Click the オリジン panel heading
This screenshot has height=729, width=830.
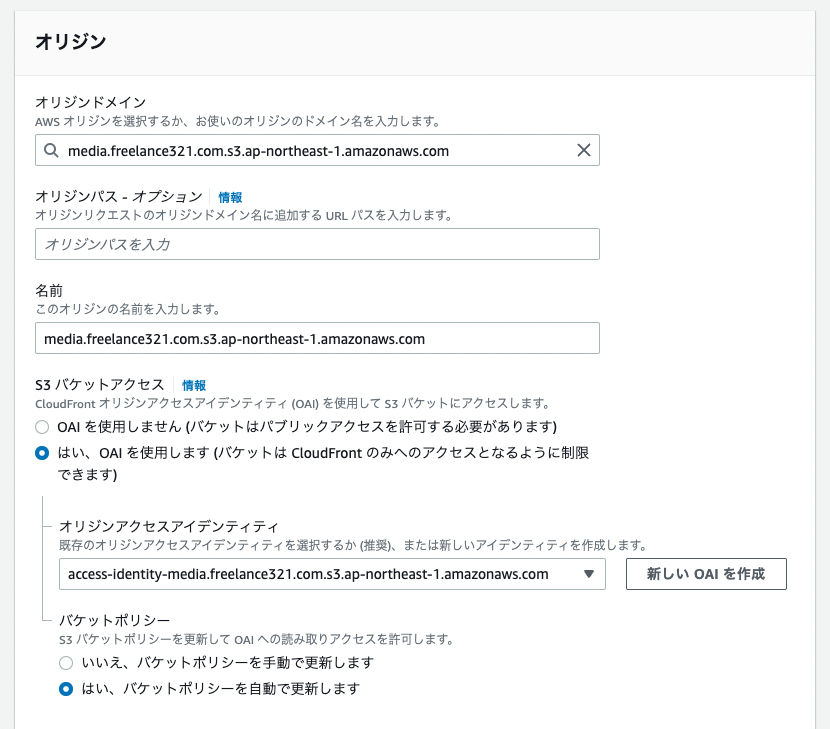[x=71, y=42]
